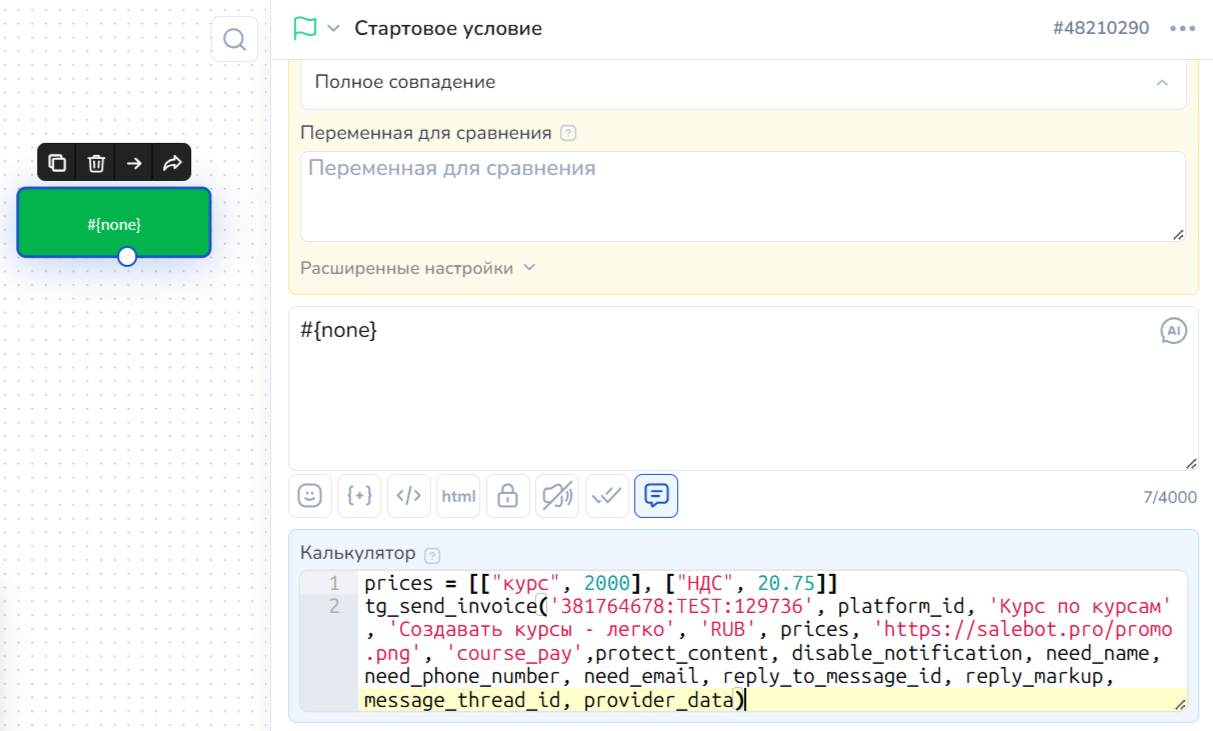The image size is (1213, 731).
Task: Click the curved share arrow in block toolbar
Action: coord(172,163)
